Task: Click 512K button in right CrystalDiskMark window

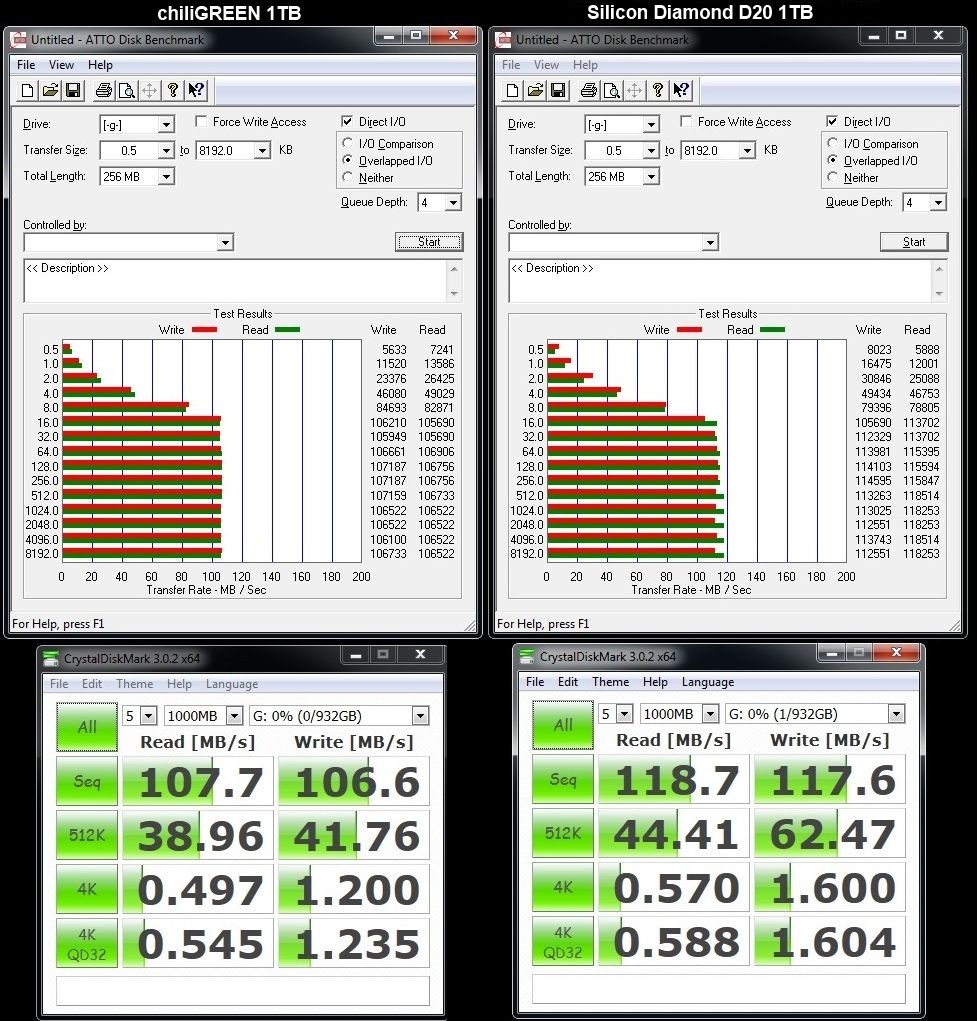Action: tap(563, 833)
